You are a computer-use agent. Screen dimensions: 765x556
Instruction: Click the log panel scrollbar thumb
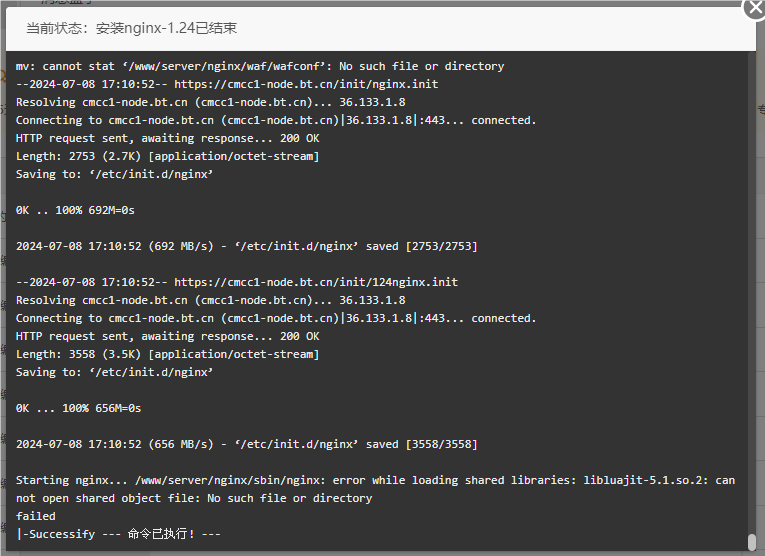tap(752, 542)
